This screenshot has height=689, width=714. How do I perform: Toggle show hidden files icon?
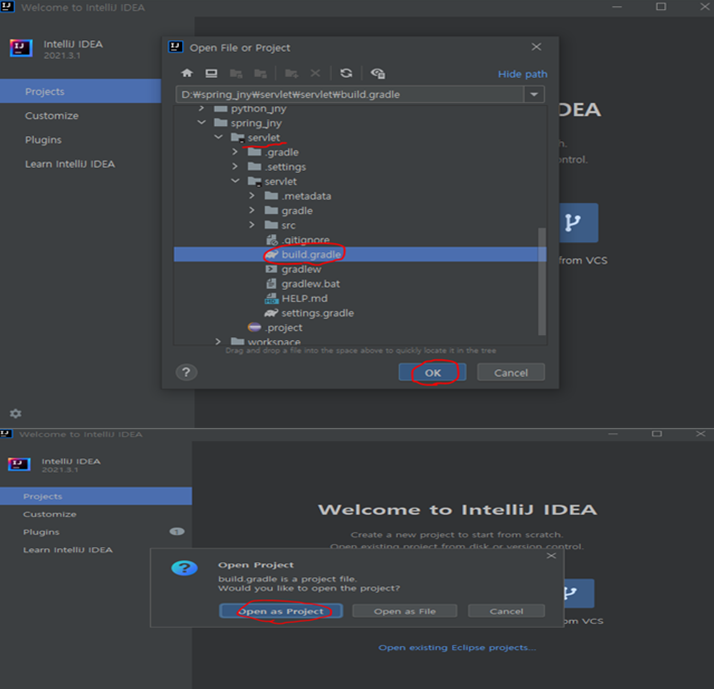(377, 73)
